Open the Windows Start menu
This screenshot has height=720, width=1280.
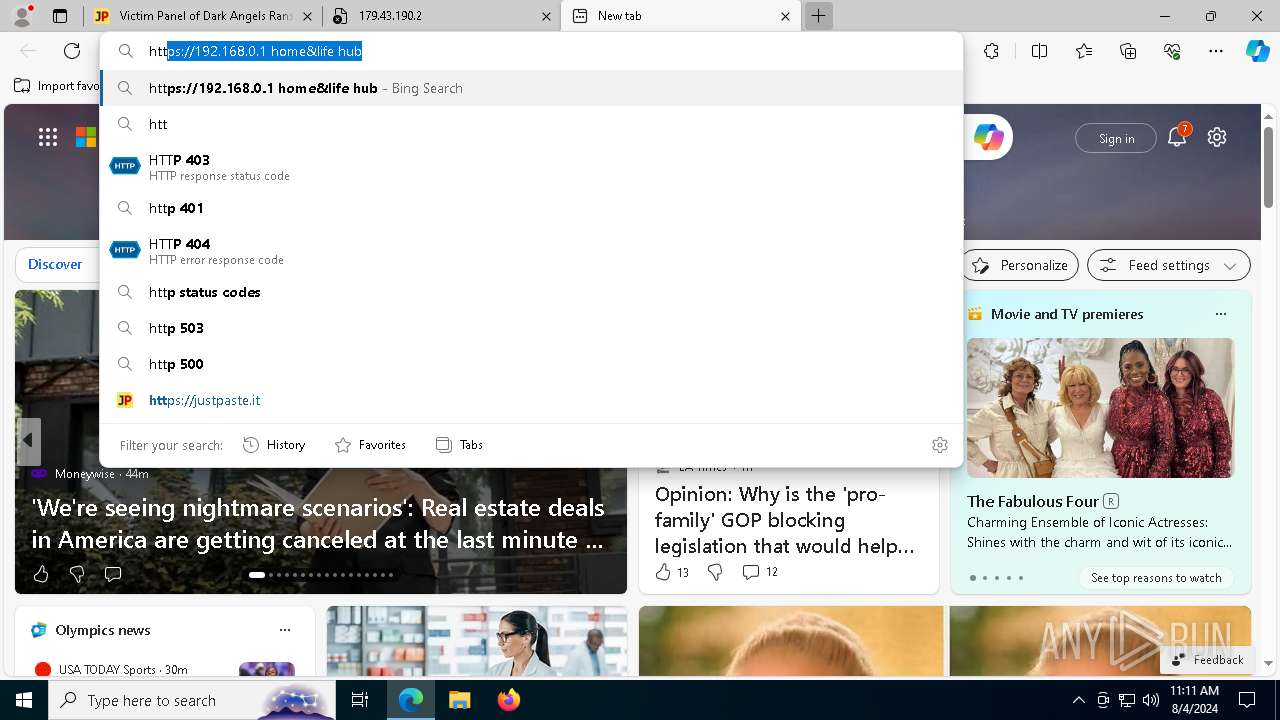(24, 700)
